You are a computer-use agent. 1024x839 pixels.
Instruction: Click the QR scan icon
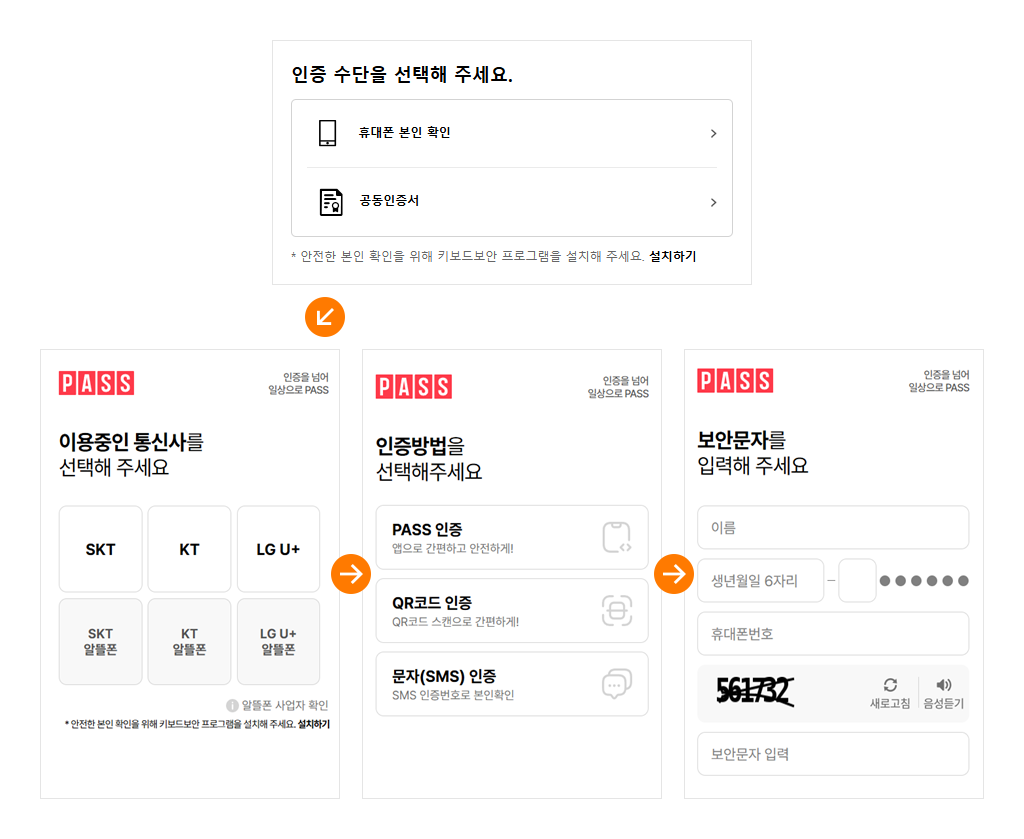(616, 610)
